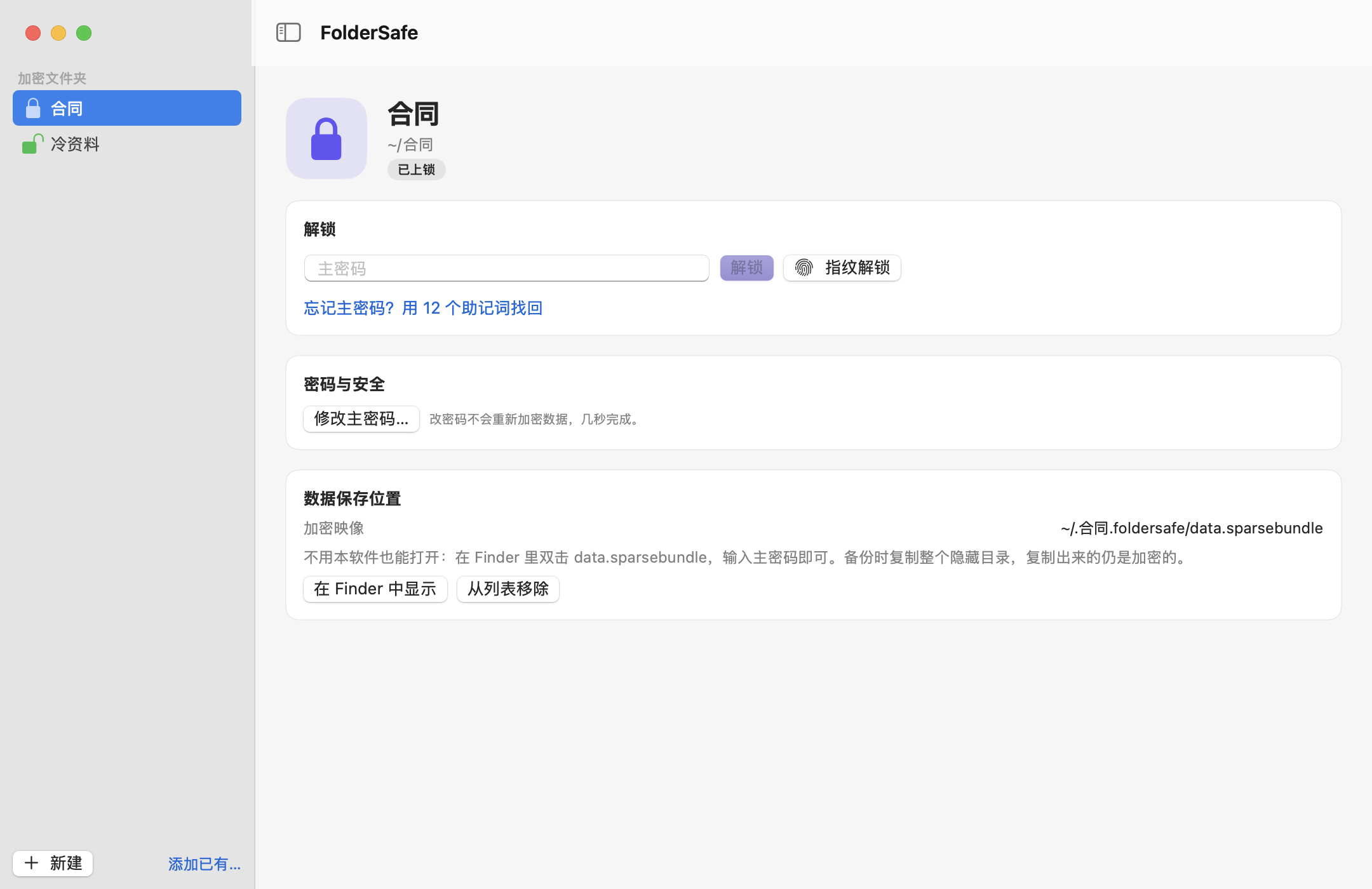Click the data.sparsebundle path value

point(1192,528)
